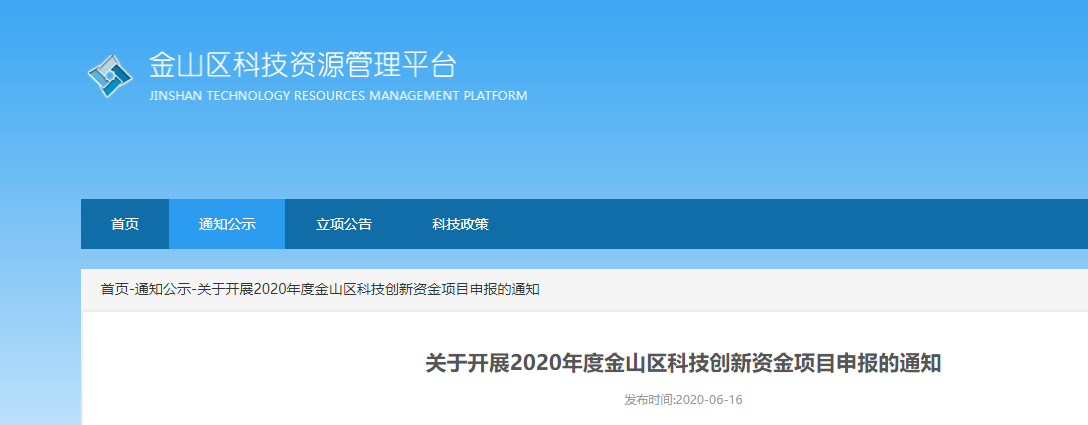The image size is (1088, 425).
Task: Go to the 科技政策 tab
Action: coord(460,224)
